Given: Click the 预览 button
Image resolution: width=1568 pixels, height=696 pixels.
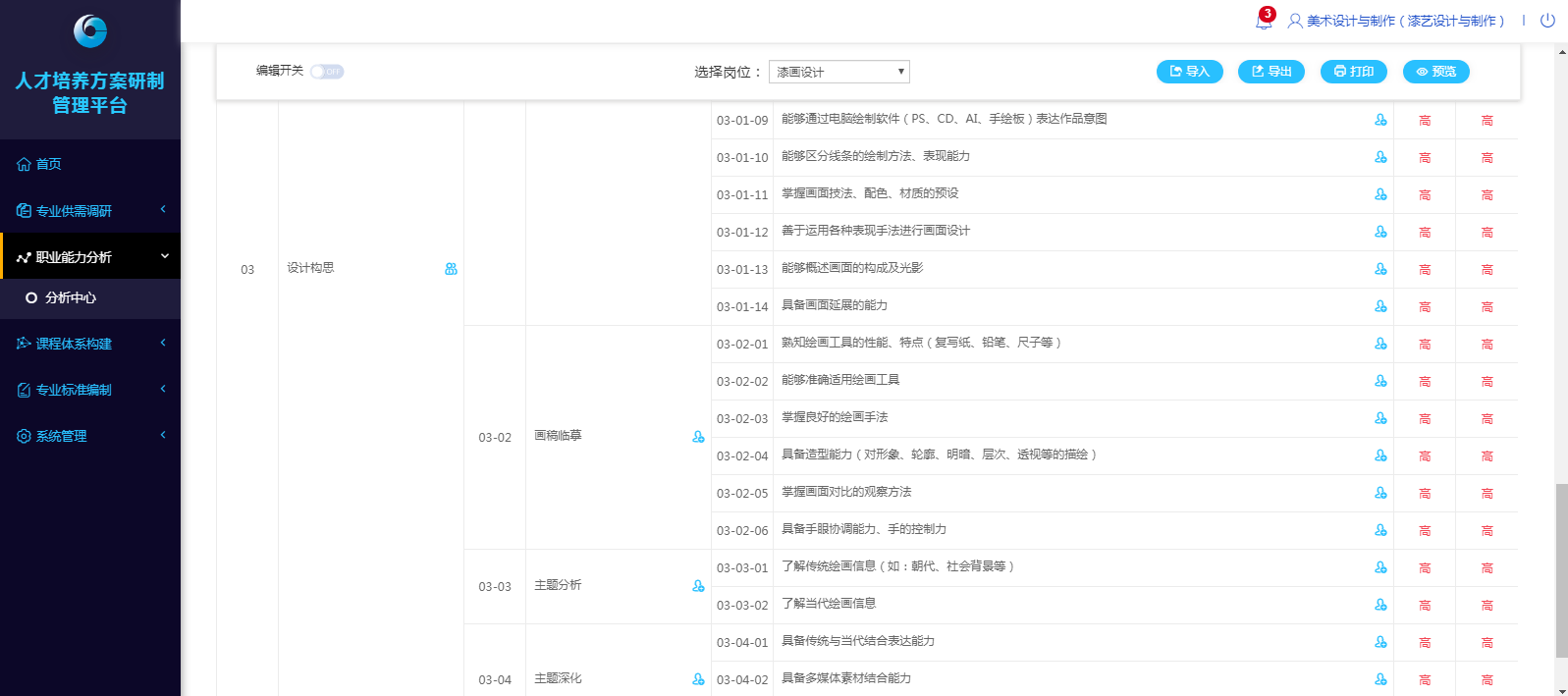Looking at the screenshot, I should pos(1435,72).
